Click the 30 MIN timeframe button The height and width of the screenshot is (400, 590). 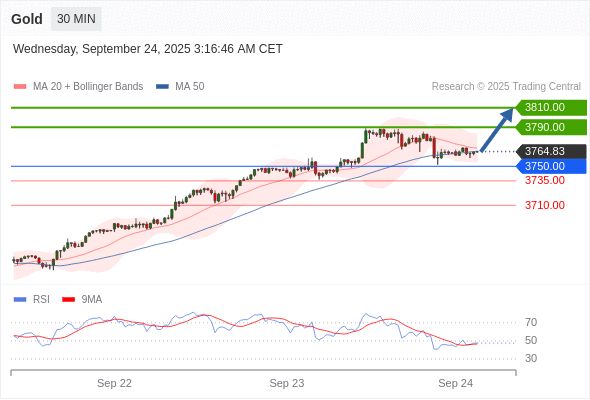click(x=76, y=19)
